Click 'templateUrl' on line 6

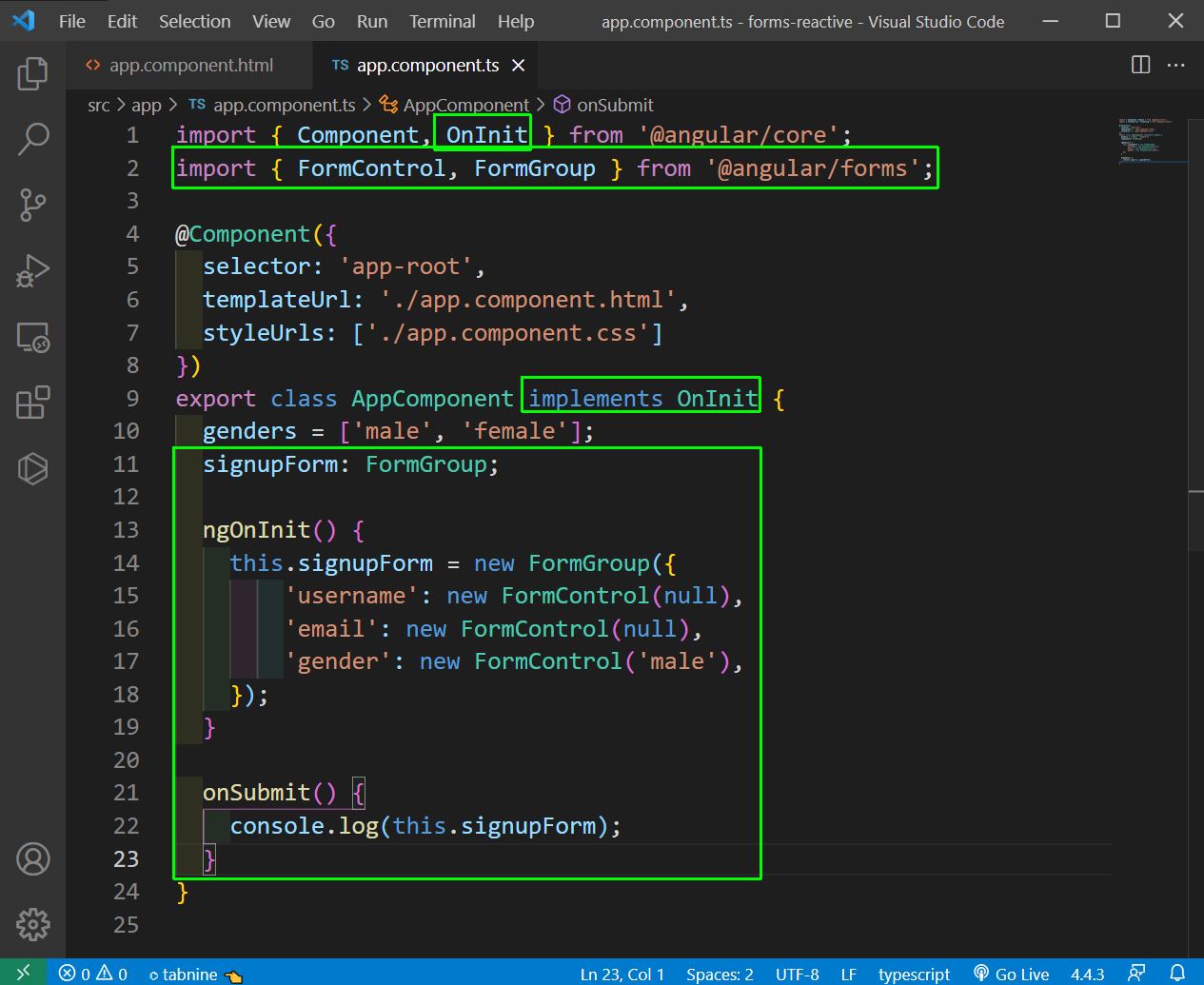[277, 300]
